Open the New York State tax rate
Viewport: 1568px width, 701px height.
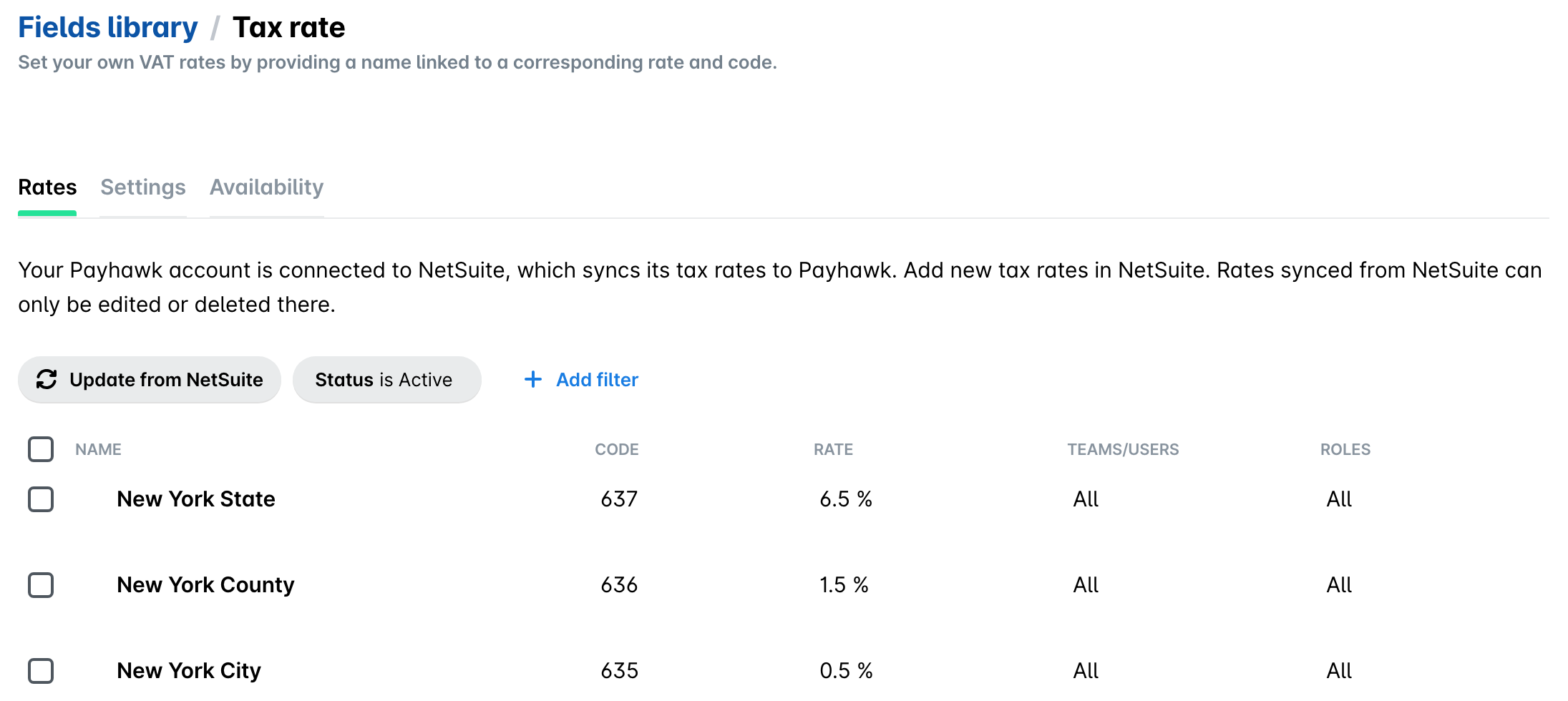tap(196, 499)
